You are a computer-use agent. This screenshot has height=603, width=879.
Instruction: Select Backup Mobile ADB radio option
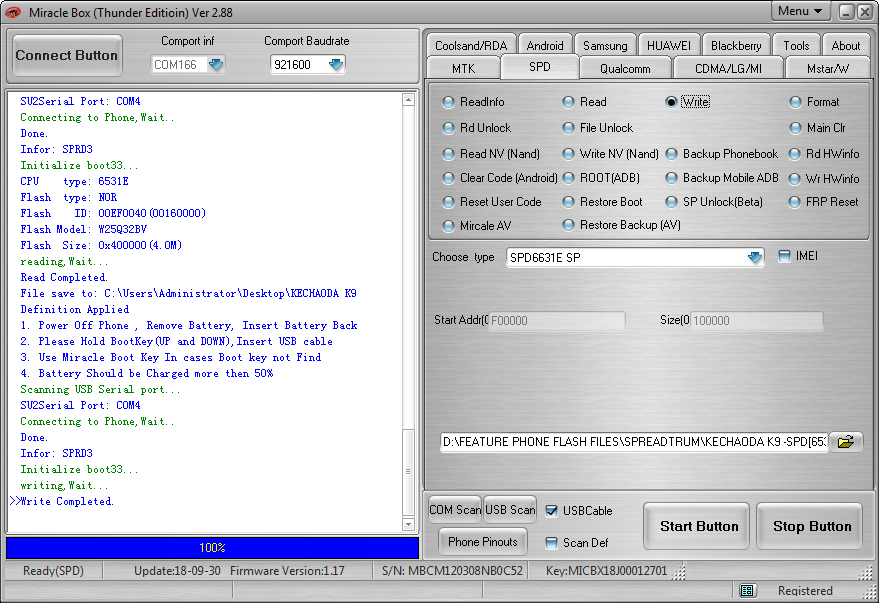(672, 178)
